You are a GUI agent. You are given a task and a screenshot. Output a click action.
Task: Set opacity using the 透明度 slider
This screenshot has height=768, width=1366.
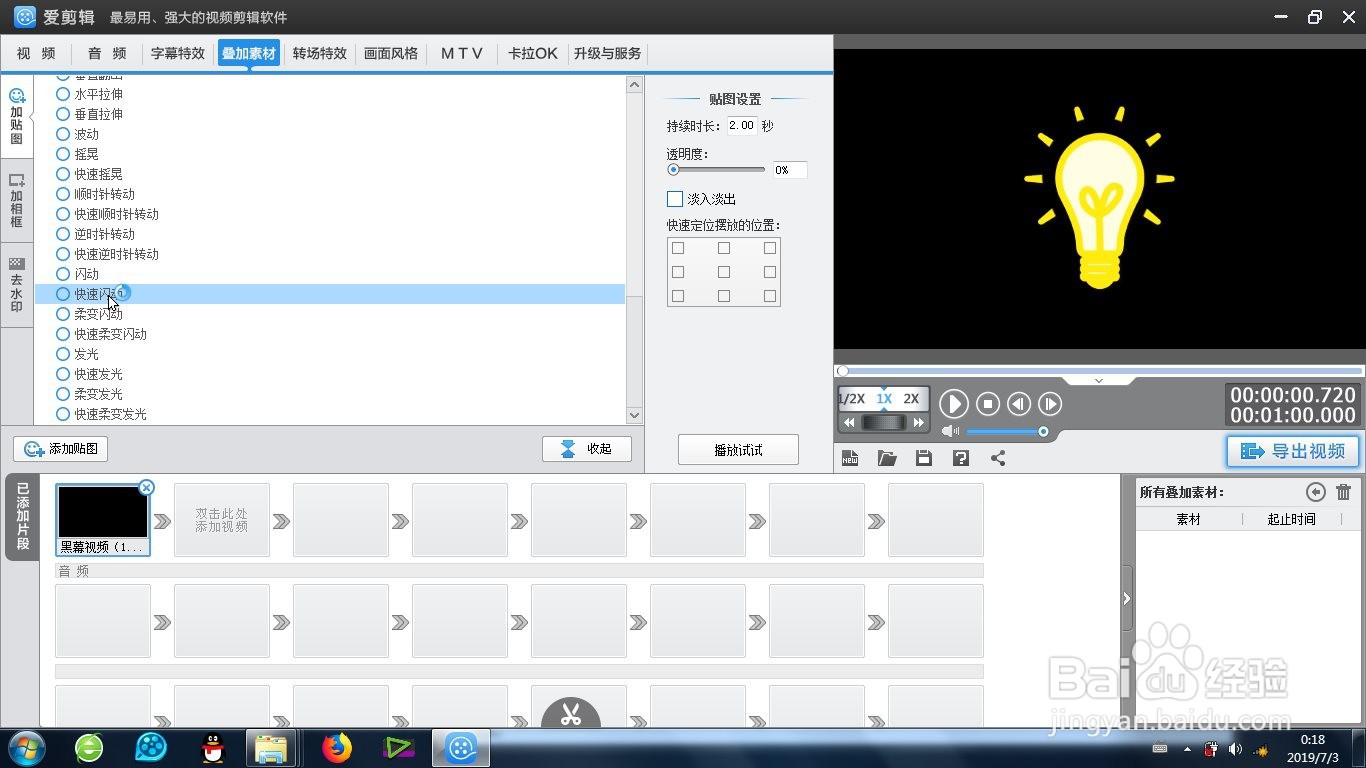(x=672, y=169)
